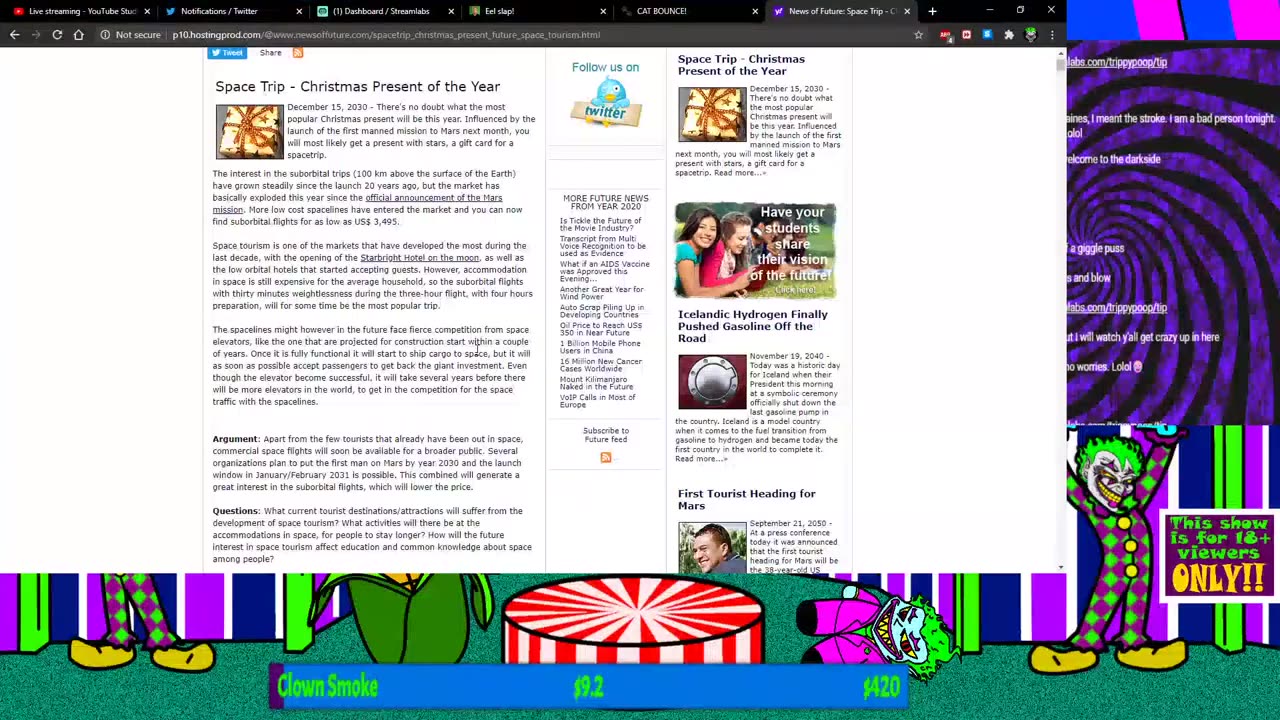Open Transcript from Multi Voice Recognition link
1280x720 pixels.
602,246
